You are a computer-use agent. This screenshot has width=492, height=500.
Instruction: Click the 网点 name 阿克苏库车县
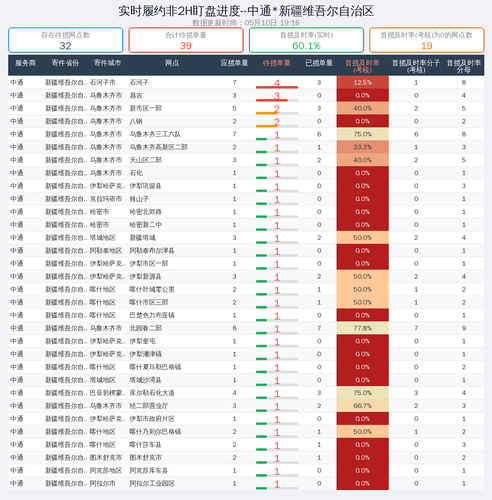(x=149, y=470)
